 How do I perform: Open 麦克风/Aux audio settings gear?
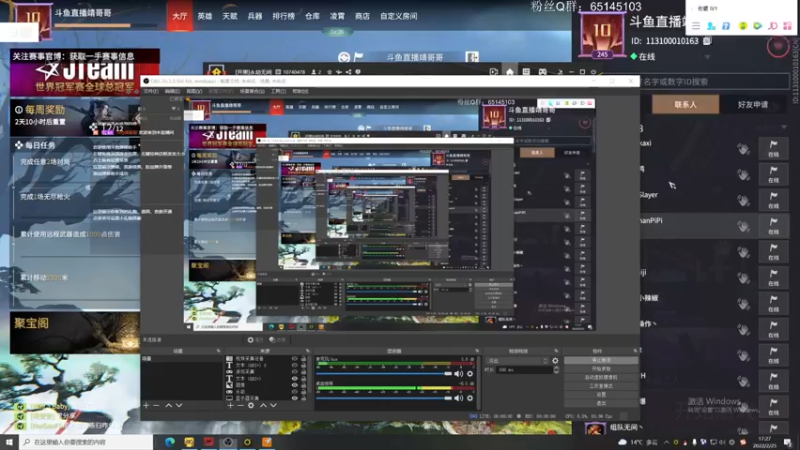[x=470, y=374]
